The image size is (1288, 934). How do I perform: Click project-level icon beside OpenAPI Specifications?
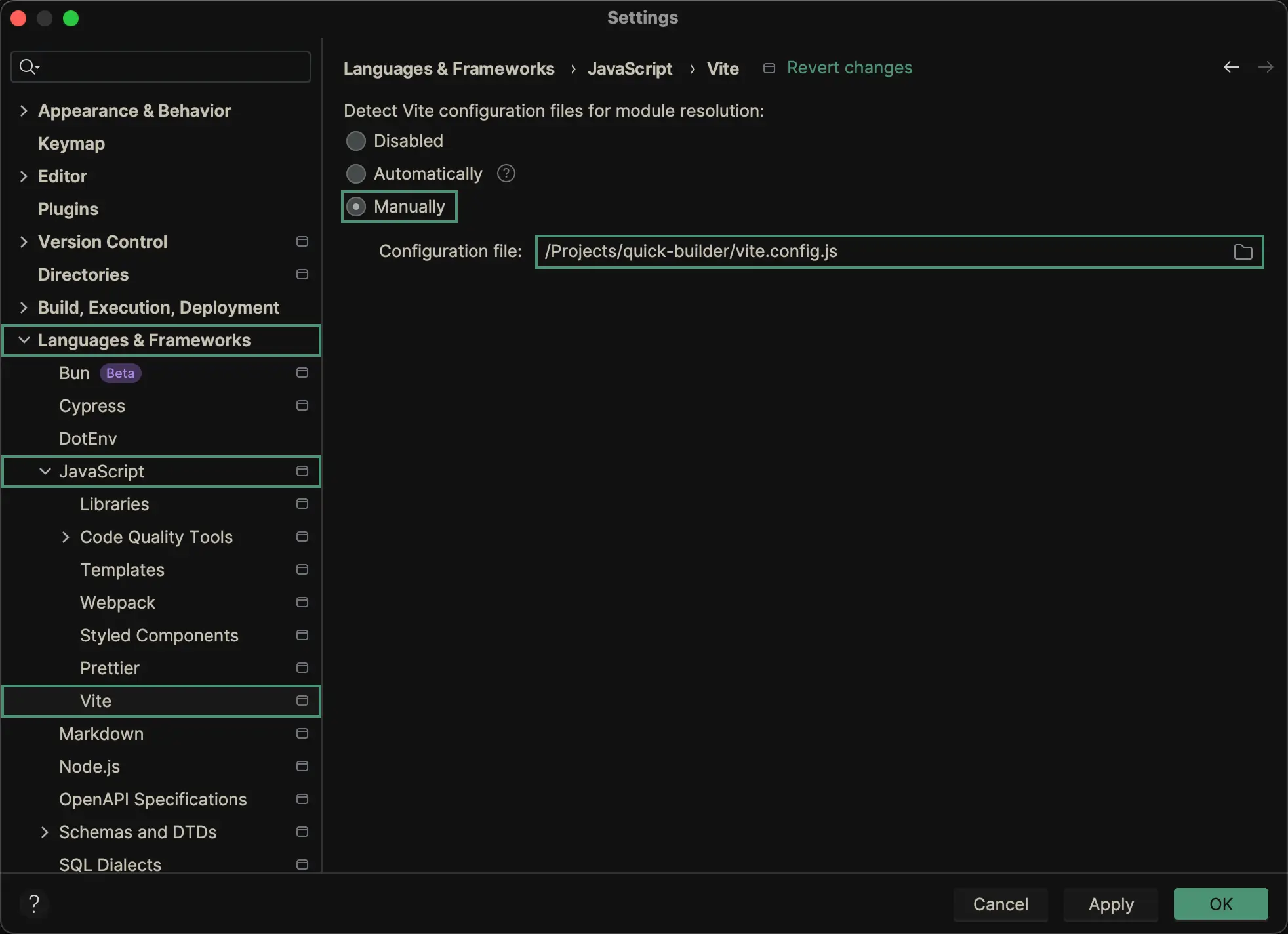pyautogui.click(x=302, y=799)
